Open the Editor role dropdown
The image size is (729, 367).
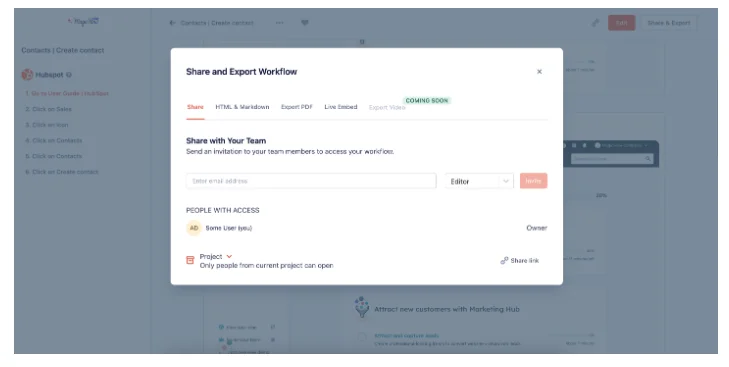479,181
